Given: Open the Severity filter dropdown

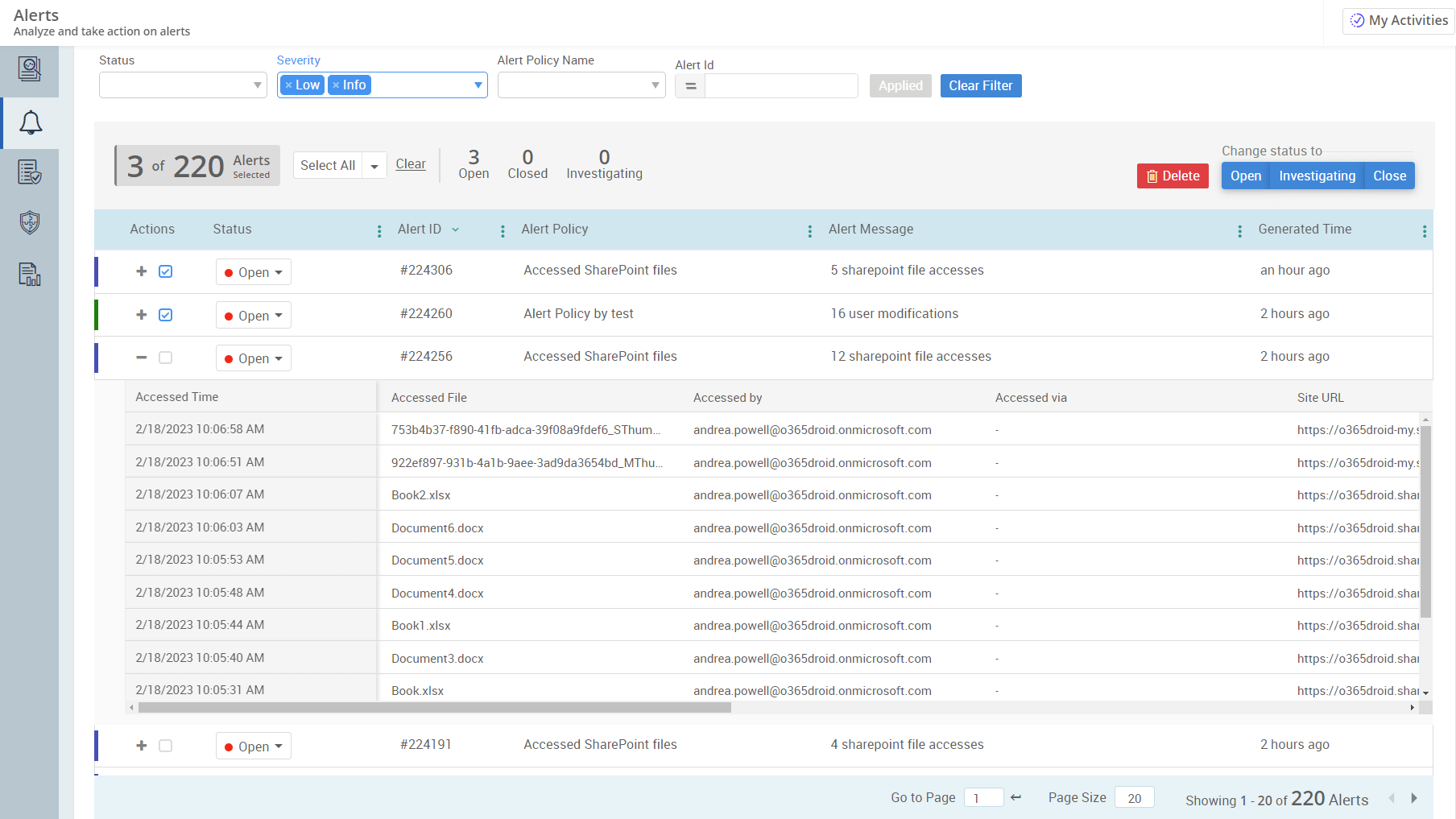Looking at the screenshot, I should click(478, 85).
